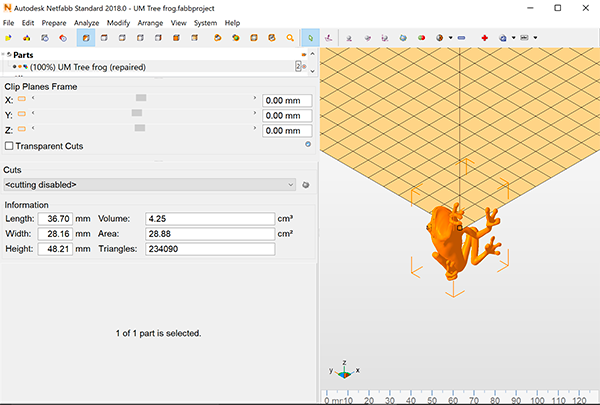This screenshot has height=405, width=600.
Task: Click the blue gear sphere icon
Action: 503,38
